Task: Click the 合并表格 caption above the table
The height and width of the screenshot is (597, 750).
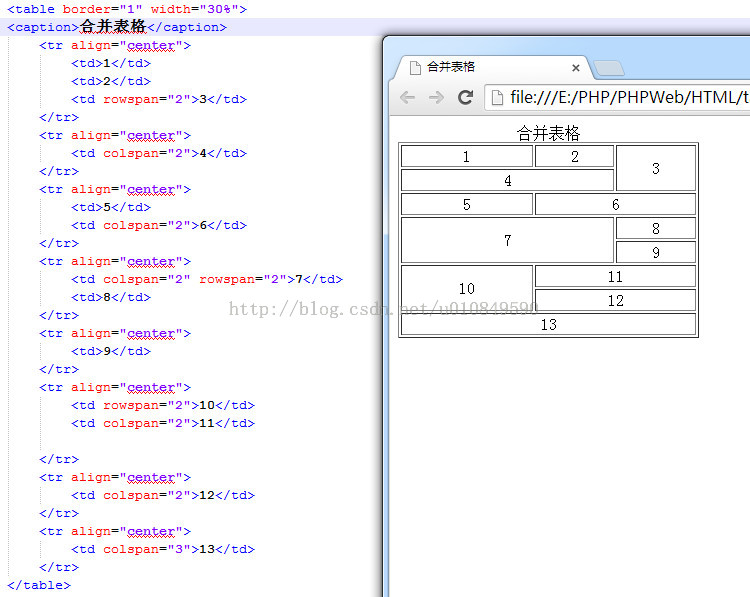Action: point(548,133)
